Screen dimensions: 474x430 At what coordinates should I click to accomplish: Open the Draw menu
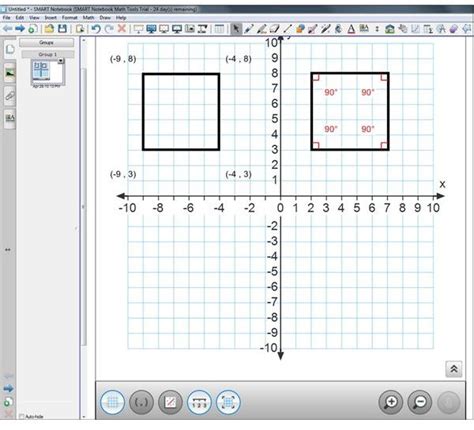click(105, 18)
